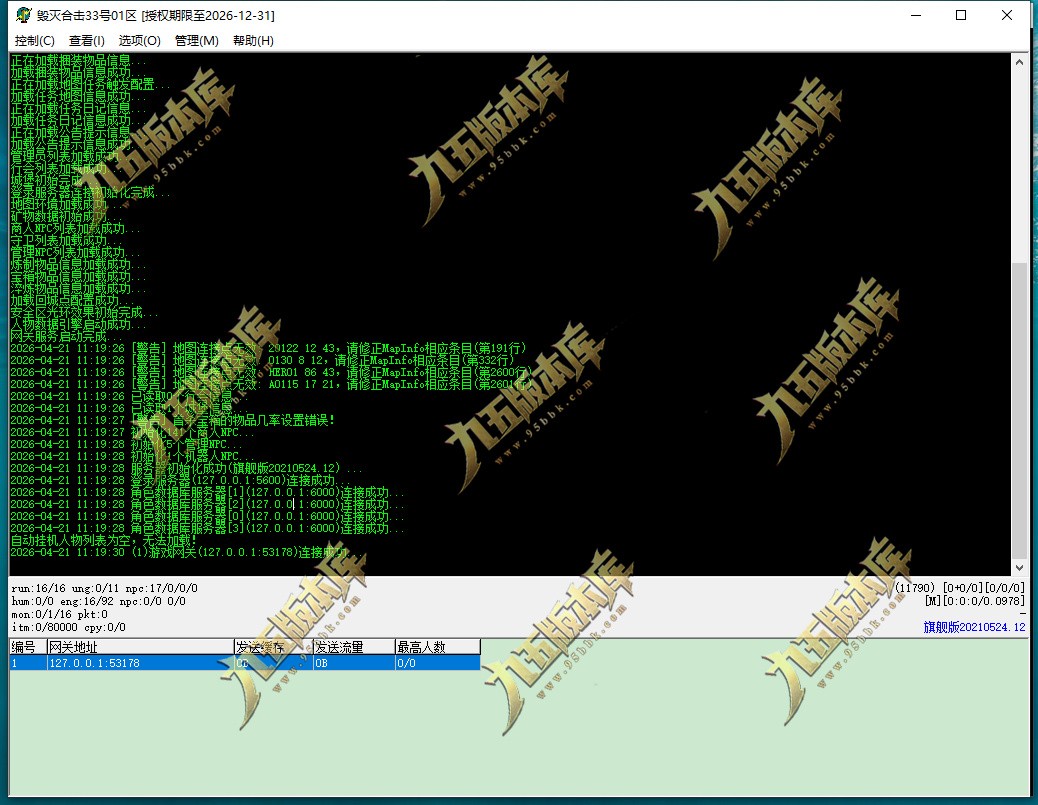This screenshot has height=805, width=1038.
Task: Open the 查看(I) menu
Action: tap(87, 40)
